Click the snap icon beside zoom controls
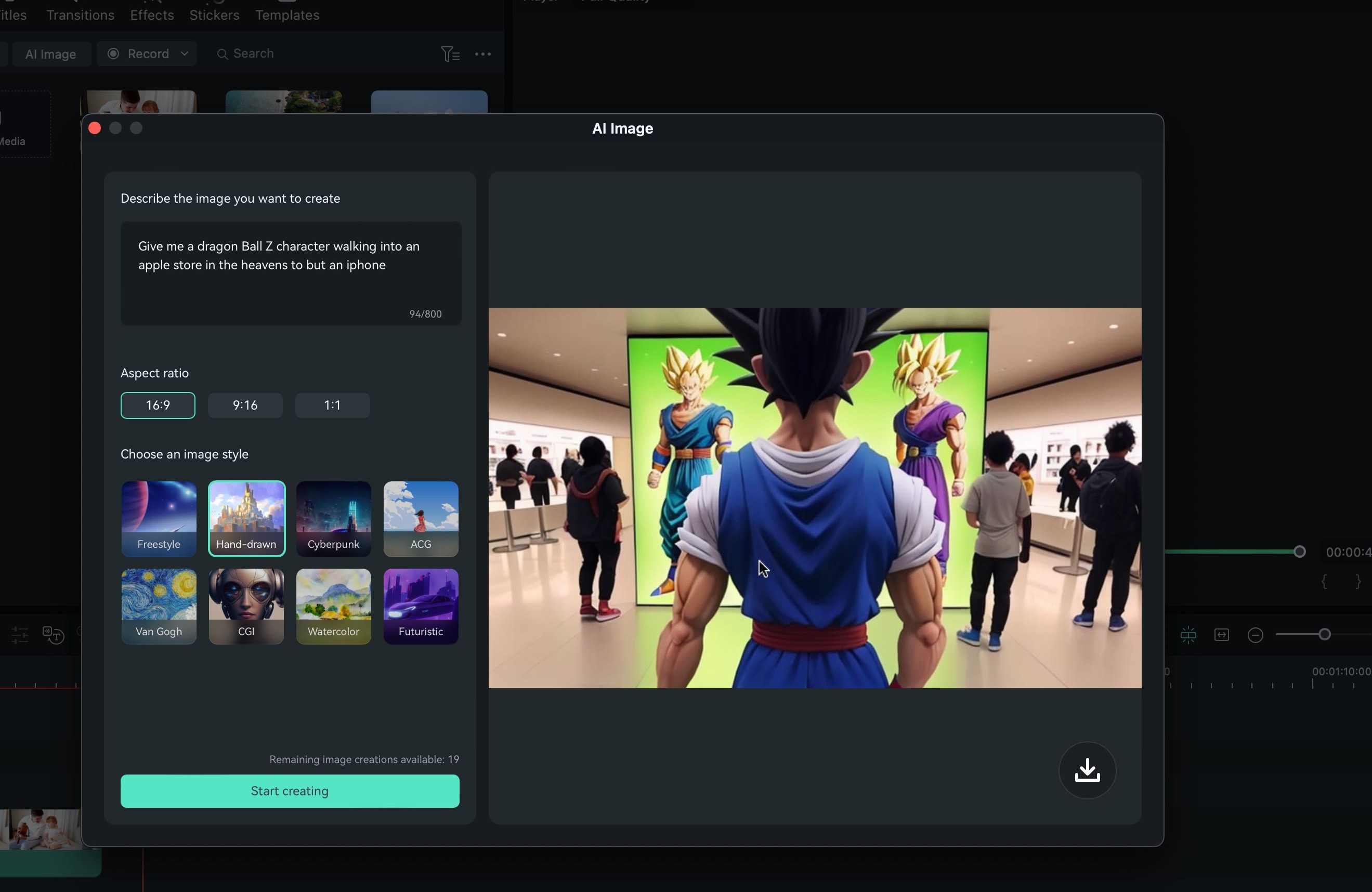1372x892 pixels. point(1188,635)
